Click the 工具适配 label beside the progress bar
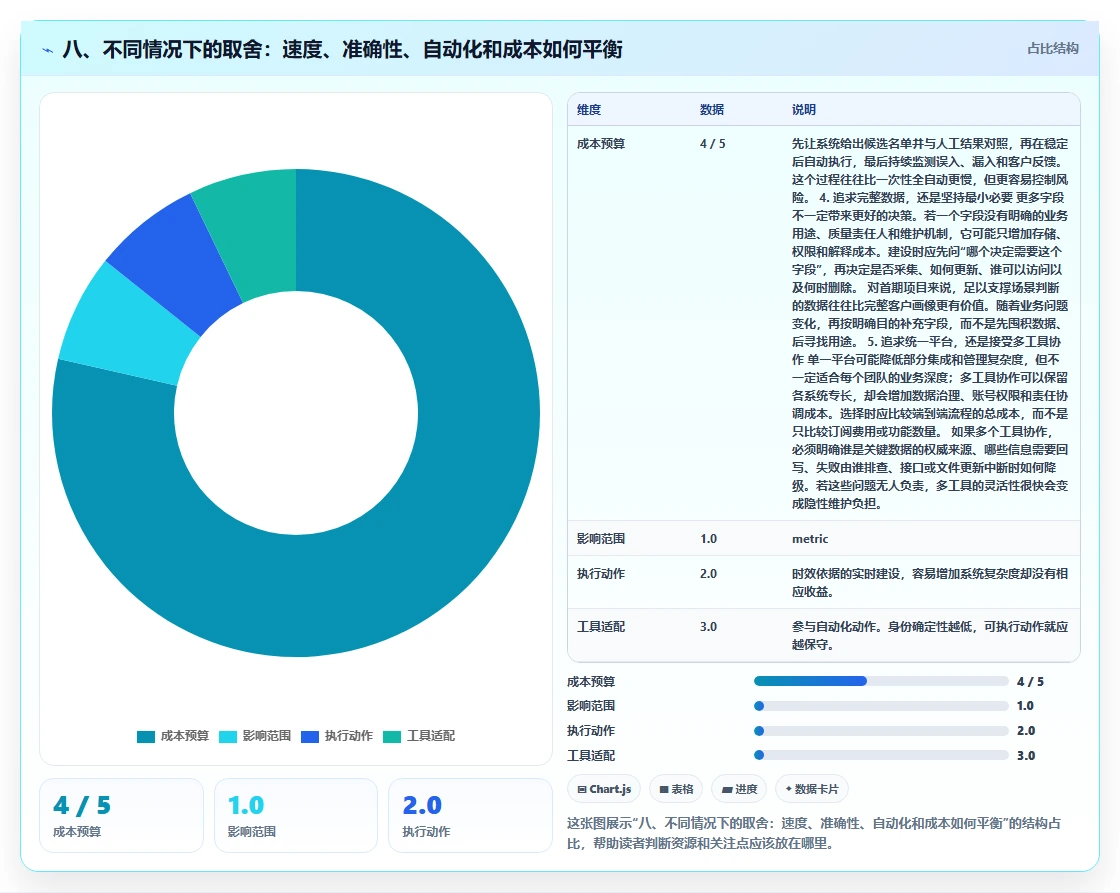The image size is (1120, 893). tap(591, 755)
